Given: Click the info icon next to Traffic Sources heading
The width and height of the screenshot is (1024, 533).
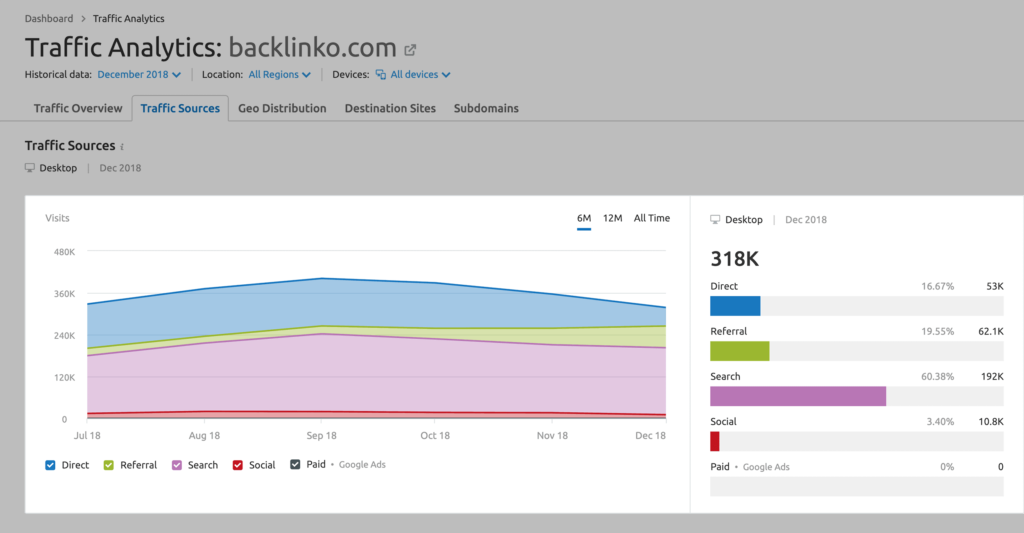Looking at the screenshot, I should [123, 147].
